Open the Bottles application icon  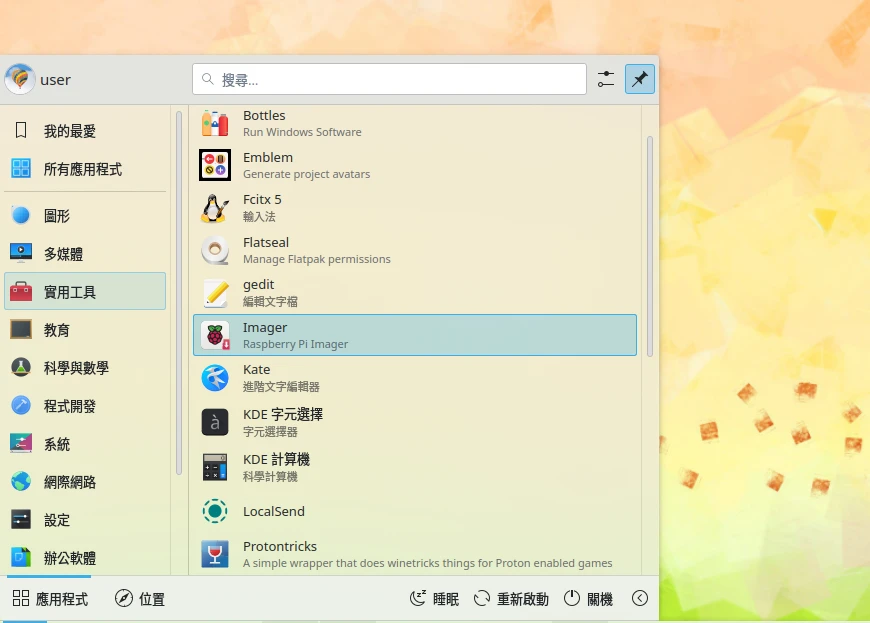215,123
